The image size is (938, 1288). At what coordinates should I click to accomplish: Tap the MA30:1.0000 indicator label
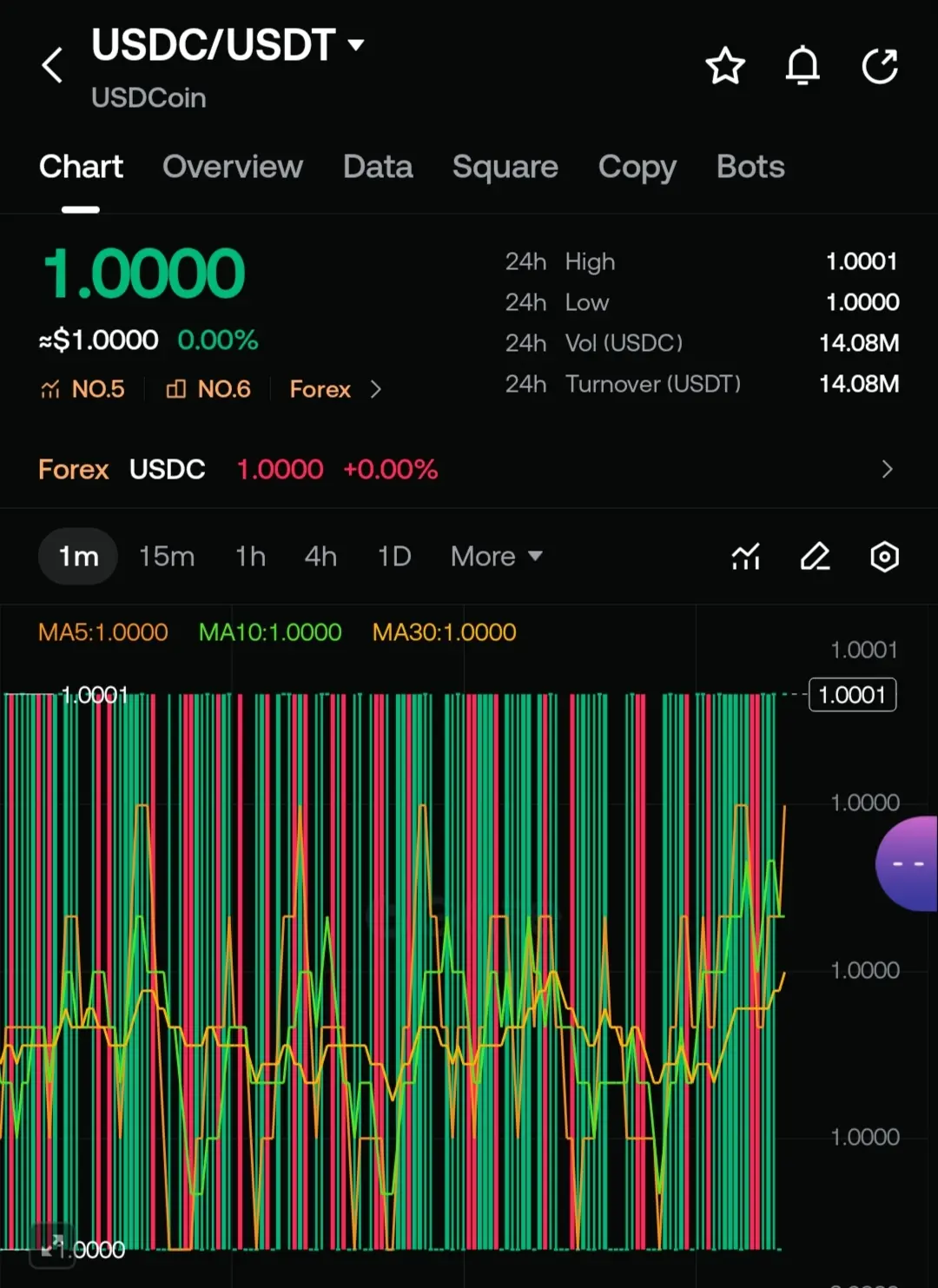tap(445, 632)
